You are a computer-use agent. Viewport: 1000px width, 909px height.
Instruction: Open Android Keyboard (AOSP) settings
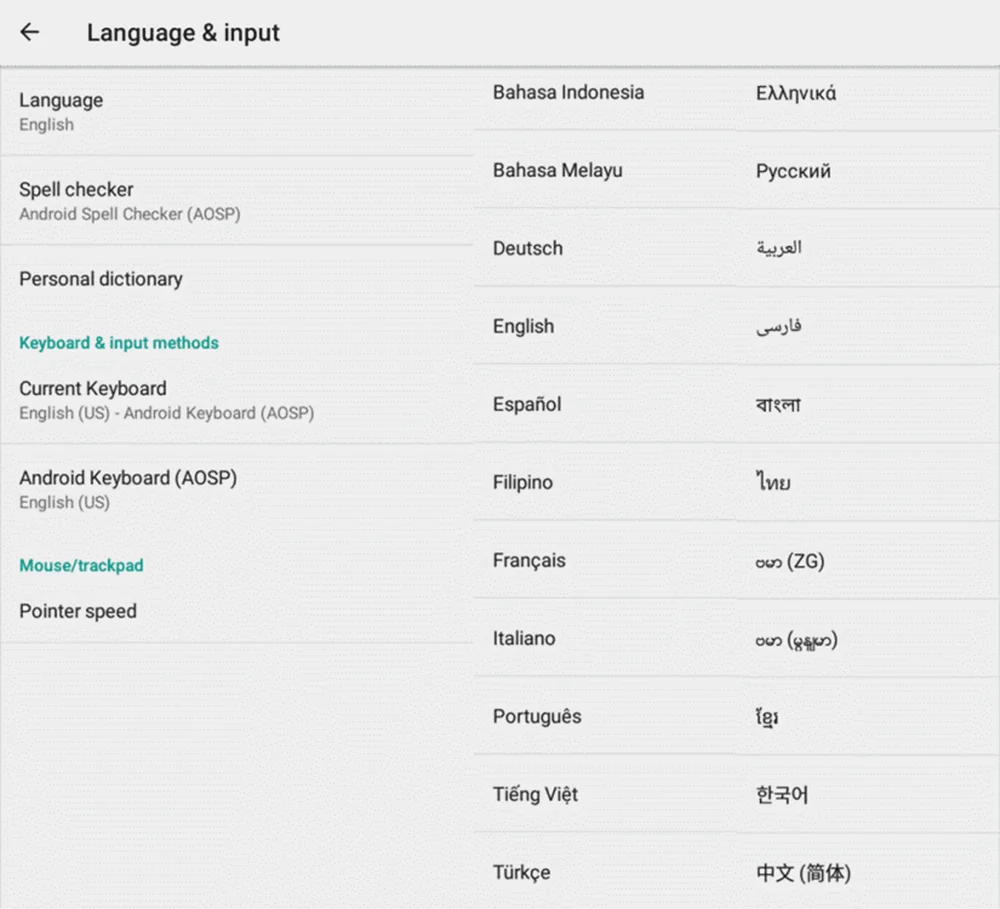pos(128,489)
